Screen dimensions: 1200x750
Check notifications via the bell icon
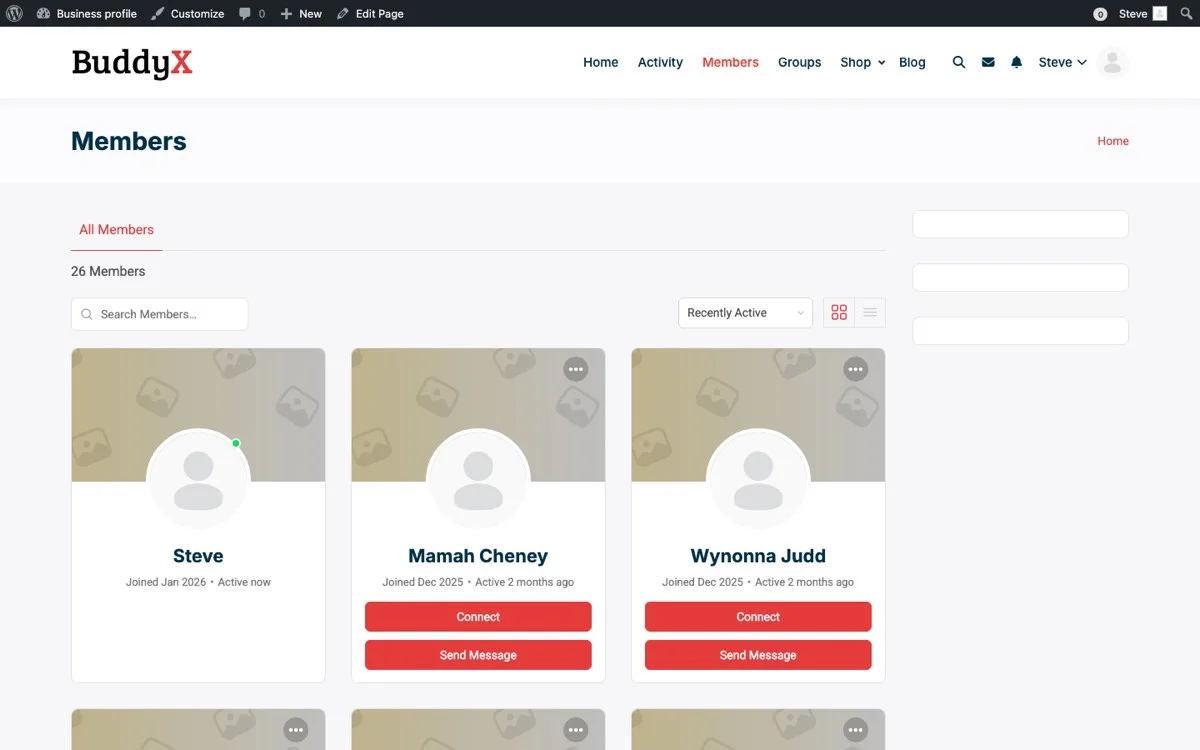[x=1016, y=62]
